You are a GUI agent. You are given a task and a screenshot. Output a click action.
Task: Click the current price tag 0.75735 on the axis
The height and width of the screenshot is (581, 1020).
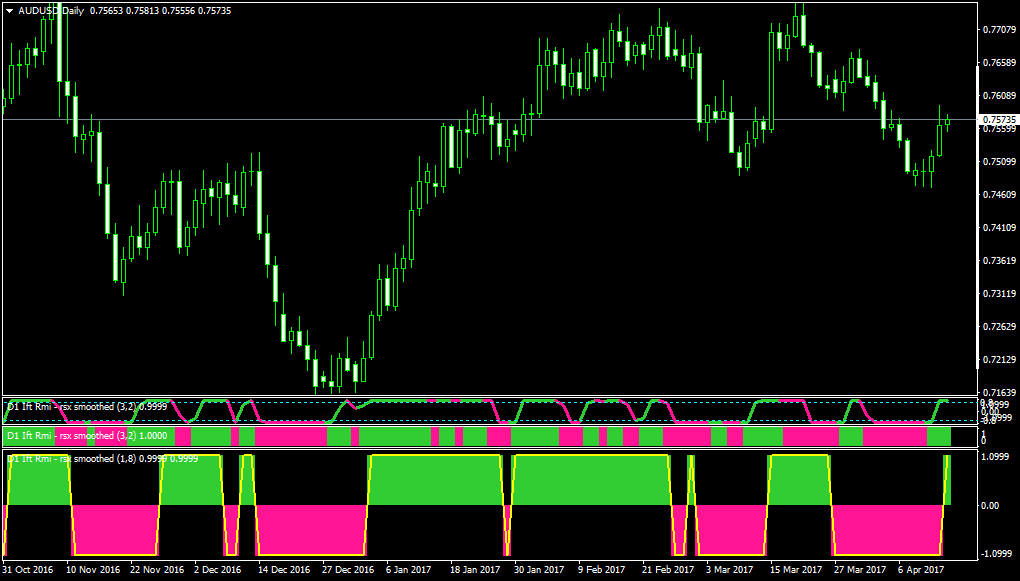pos(999,120)
